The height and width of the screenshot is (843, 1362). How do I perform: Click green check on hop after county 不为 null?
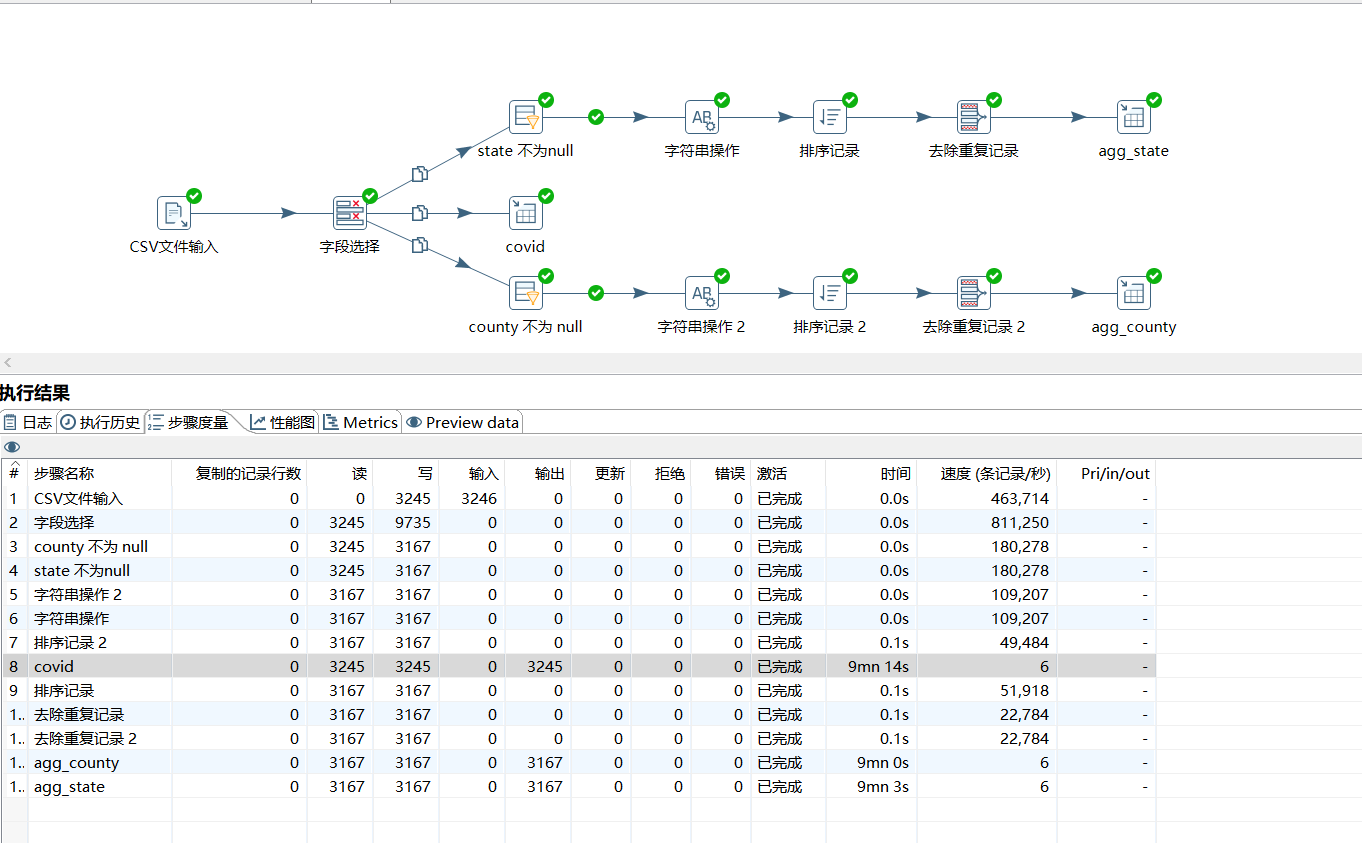point(596,293)
